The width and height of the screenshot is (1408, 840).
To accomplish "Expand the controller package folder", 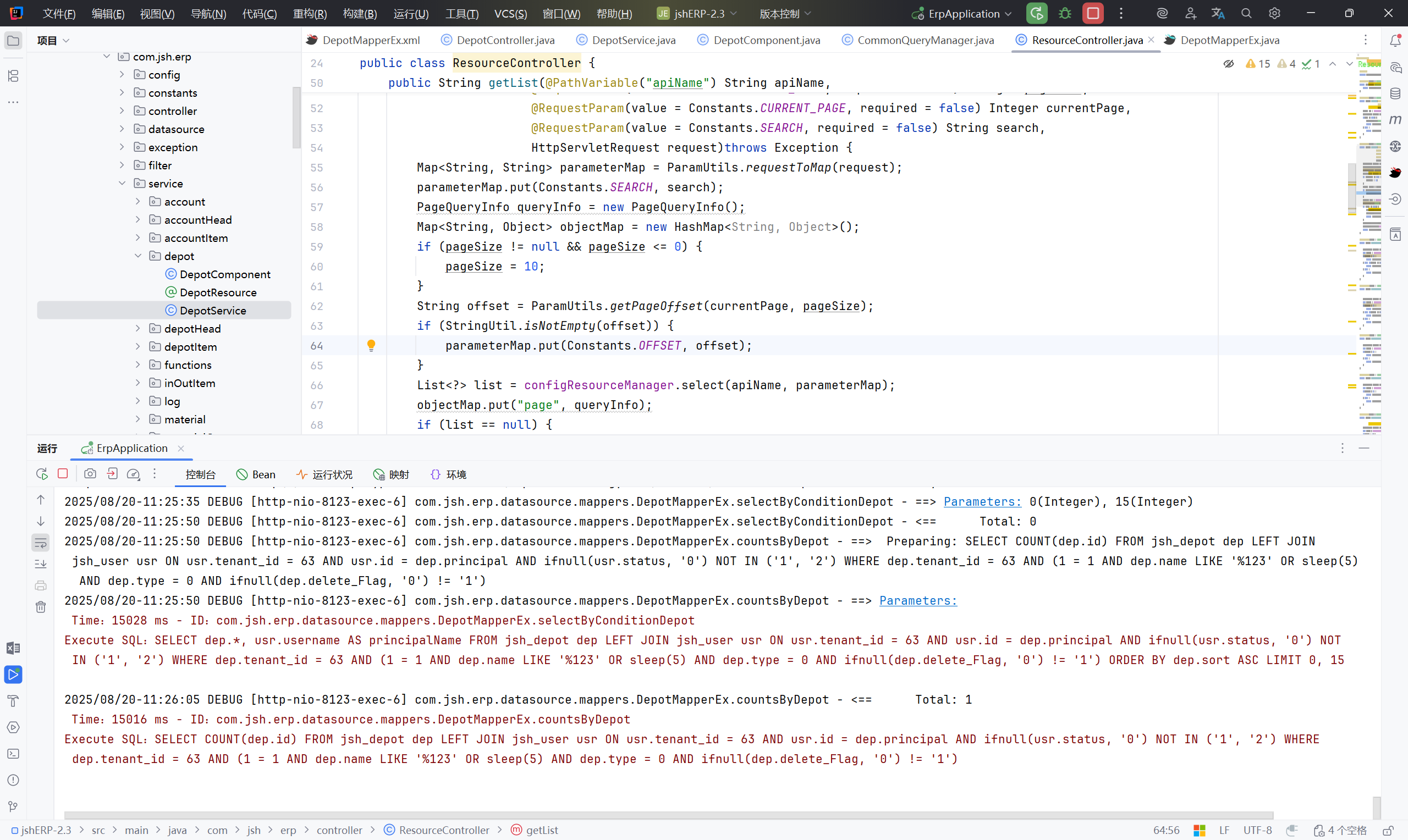I will click(x=122, y=111).
